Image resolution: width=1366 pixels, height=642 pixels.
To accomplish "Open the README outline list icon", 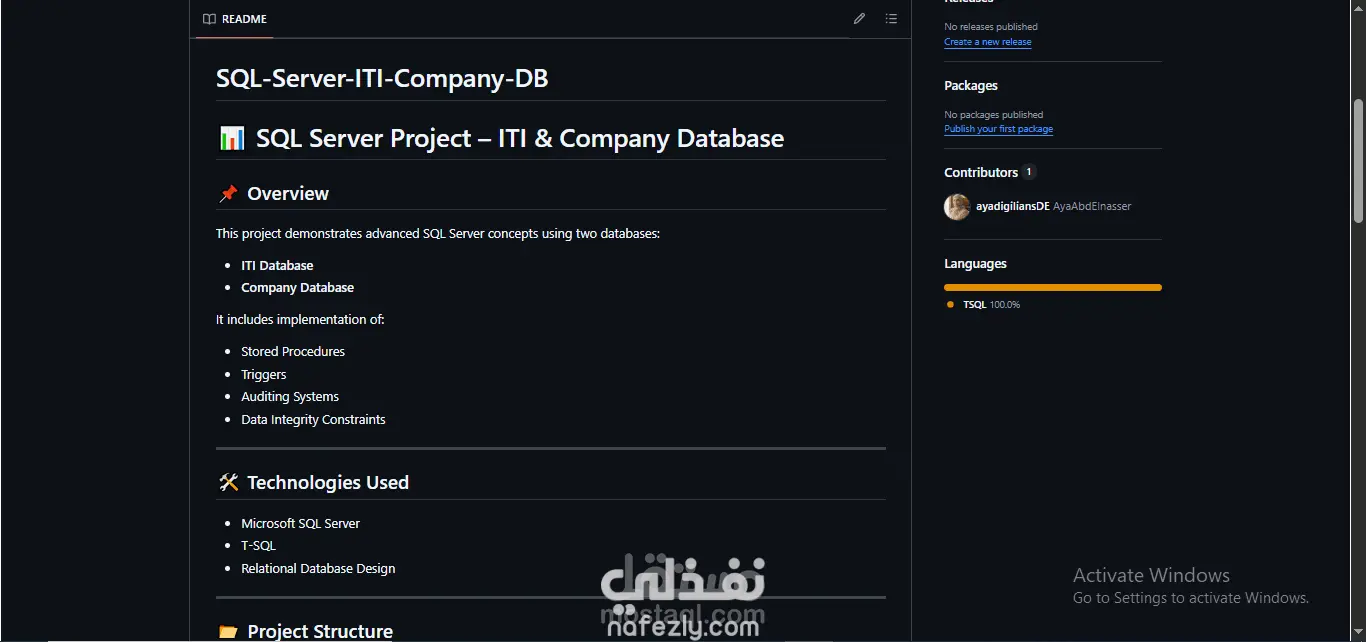I will [891, 19].
